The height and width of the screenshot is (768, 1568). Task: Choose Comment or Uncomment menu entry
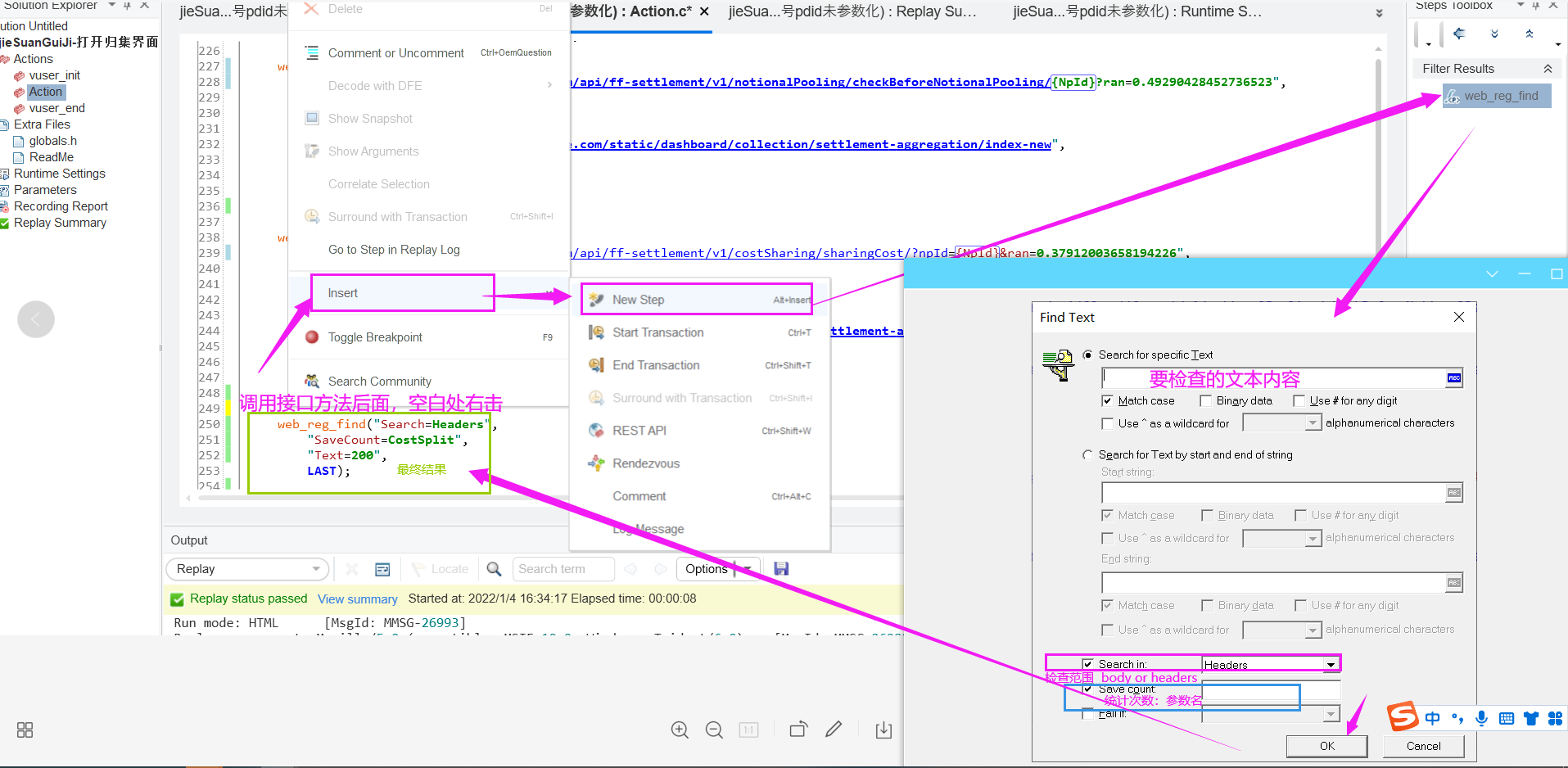pyautogui.click(x=429, y=53)
